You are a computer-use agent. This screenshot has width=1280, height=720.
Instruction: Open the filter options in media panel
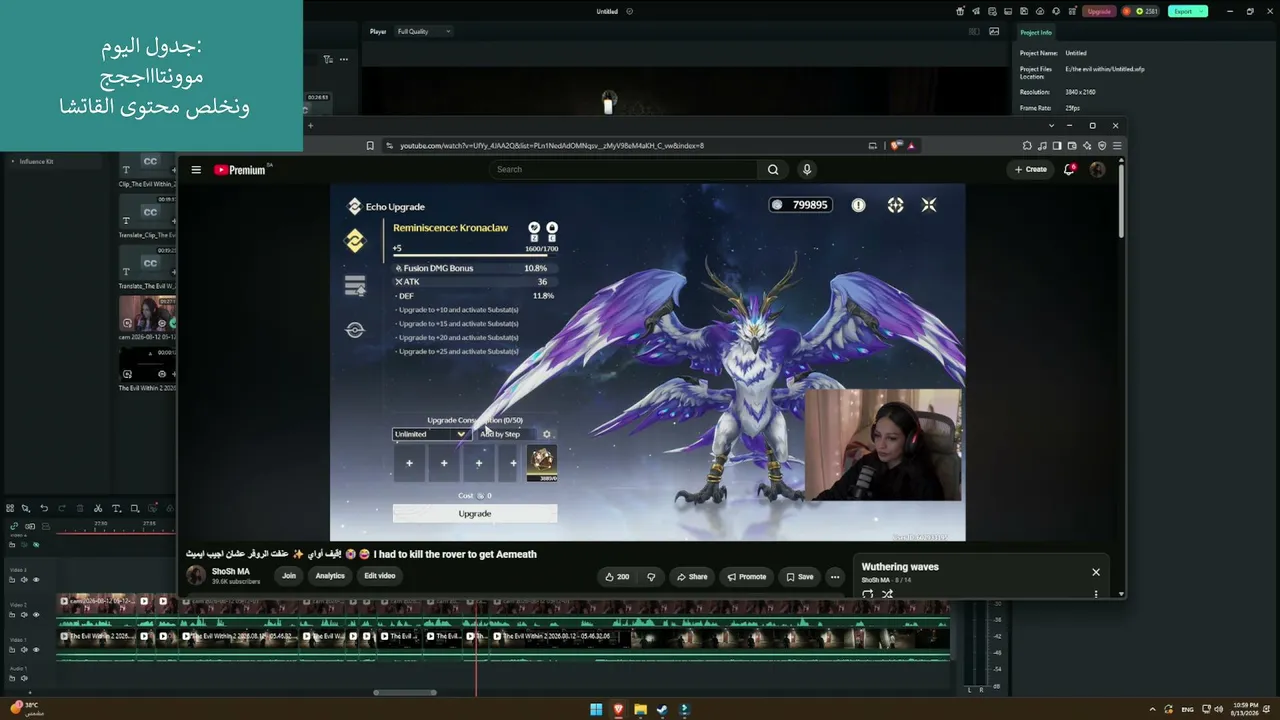[328, 60]
